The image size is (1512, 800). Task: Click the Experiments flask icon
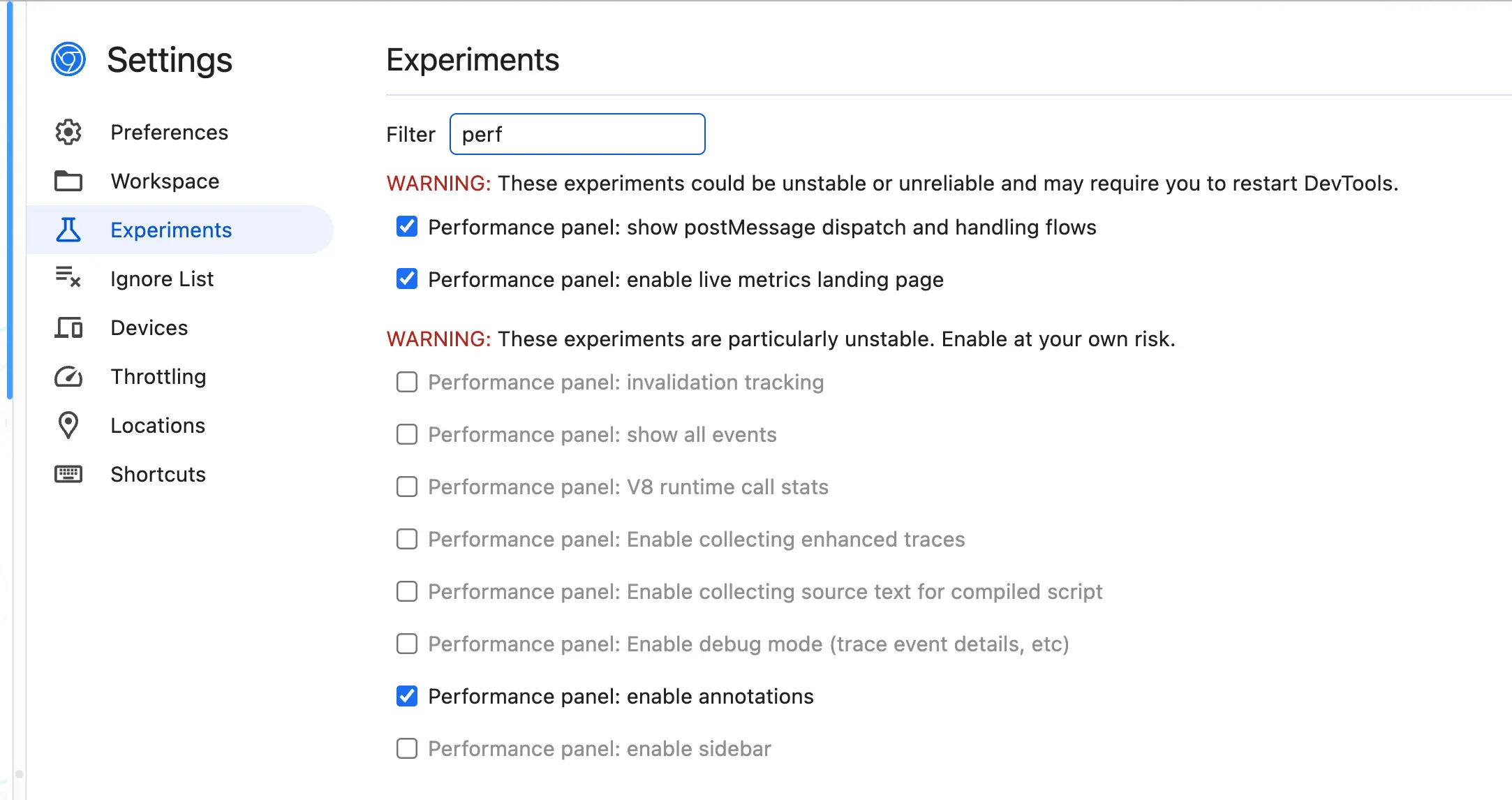coord(68,230)
